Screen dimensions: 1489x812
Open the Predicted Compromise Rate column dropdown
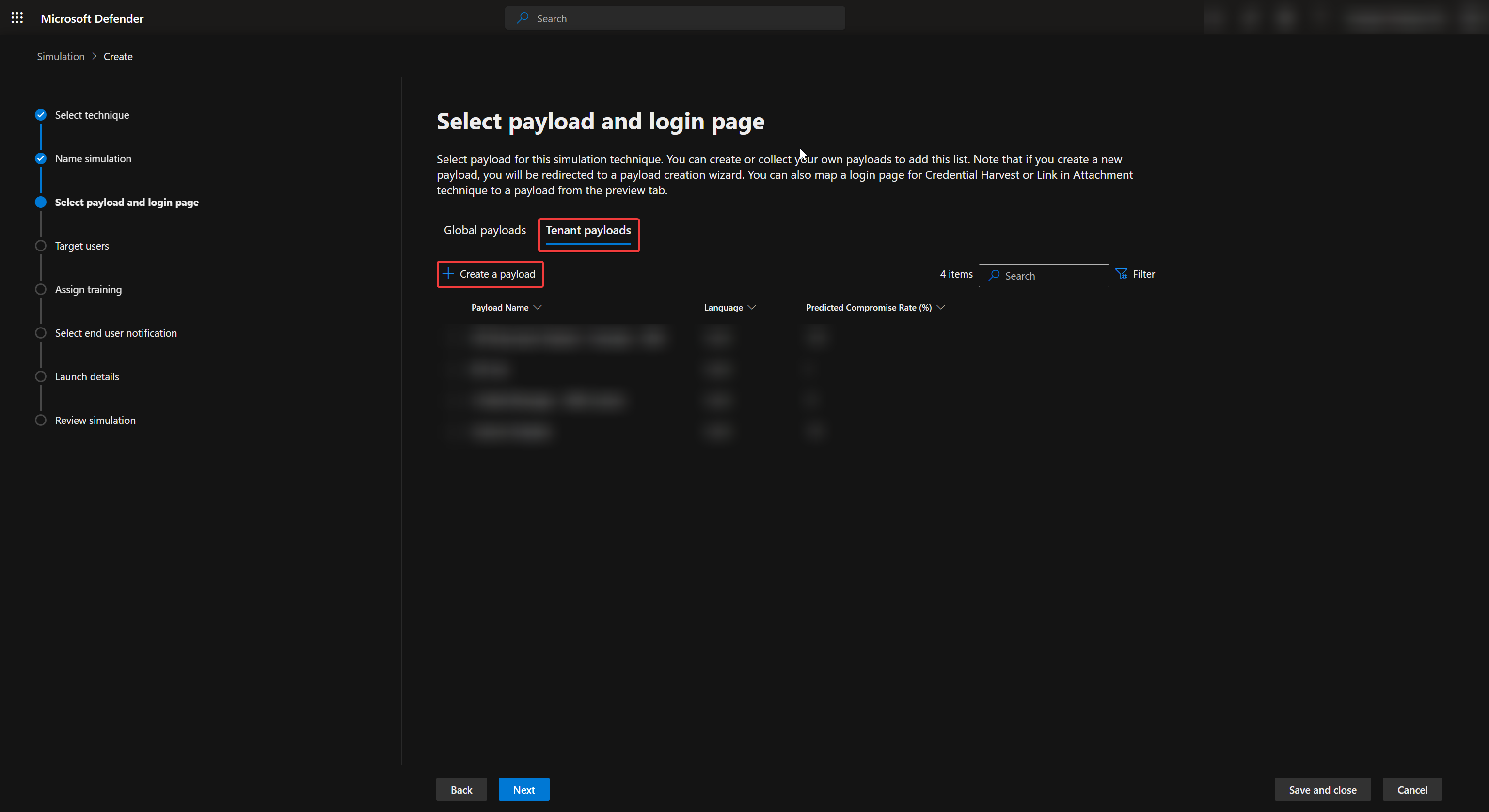940,308
